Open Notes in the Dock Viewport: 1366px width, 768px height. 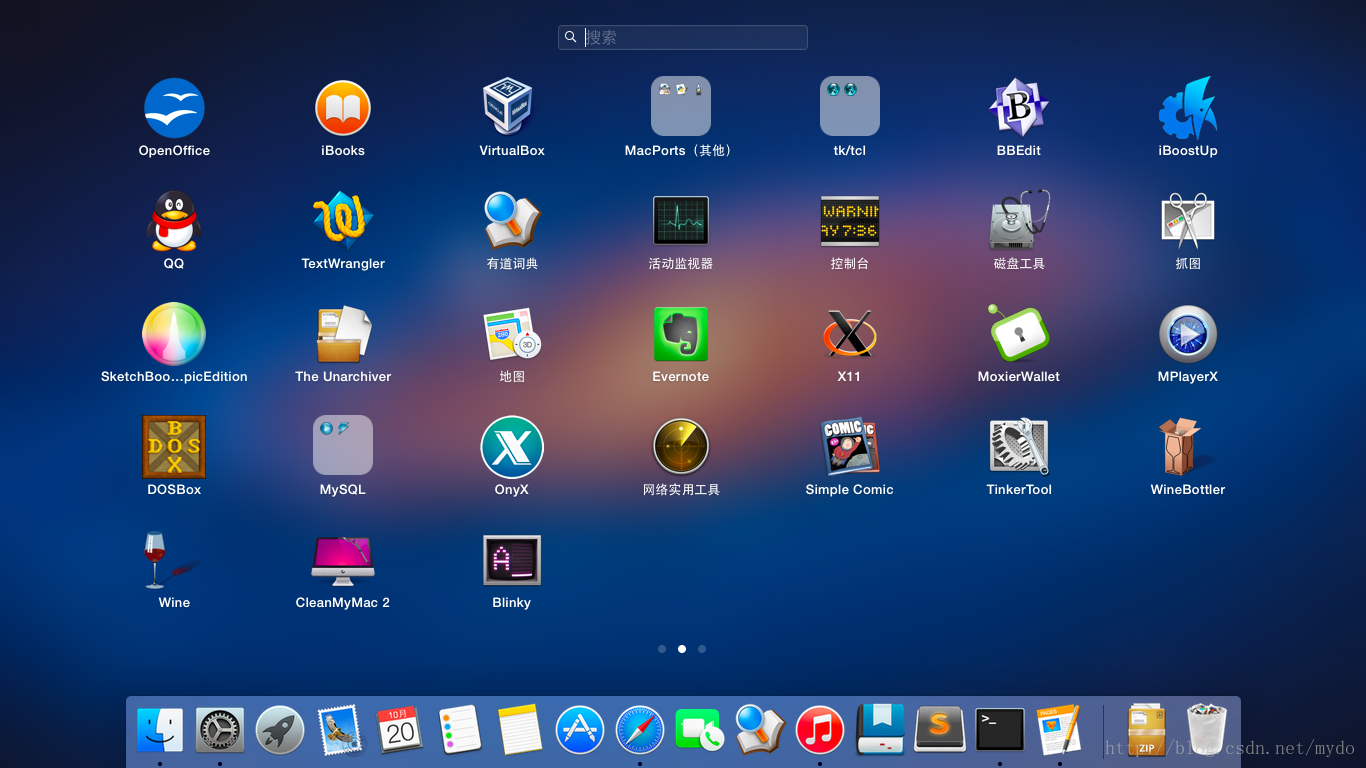click(x=520, y=730)
